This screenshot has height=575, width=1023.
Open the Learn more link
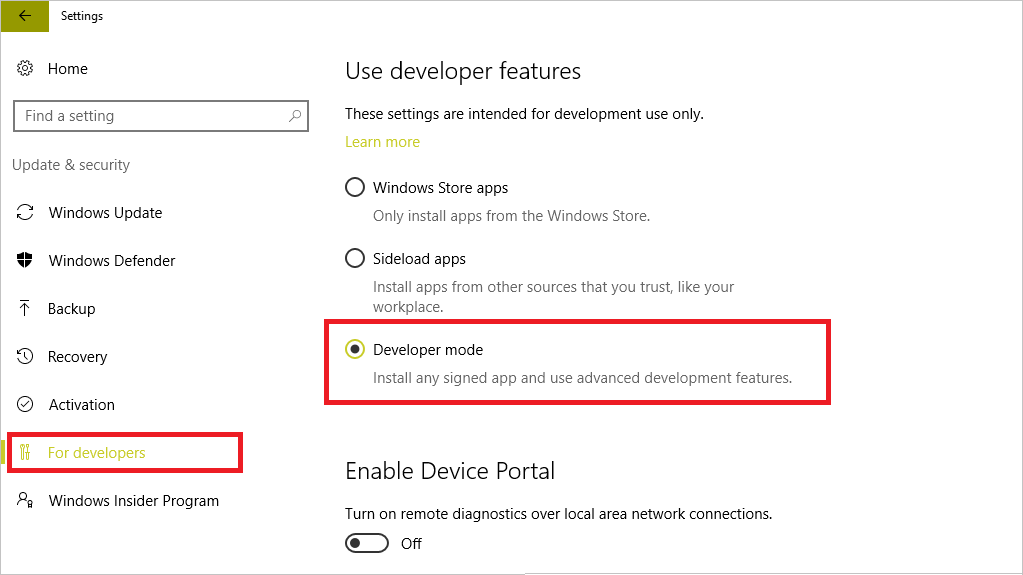coord(382,142)
